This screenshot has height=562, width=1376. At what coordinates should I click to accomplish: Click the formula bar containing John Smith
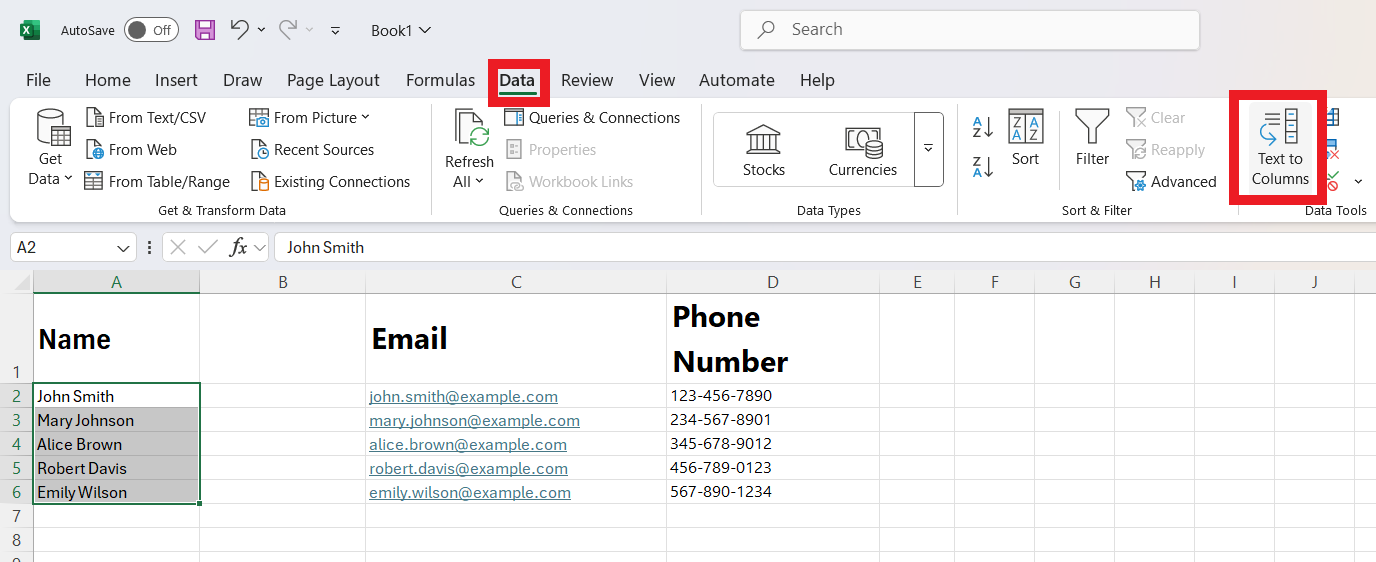coord(824,247)
